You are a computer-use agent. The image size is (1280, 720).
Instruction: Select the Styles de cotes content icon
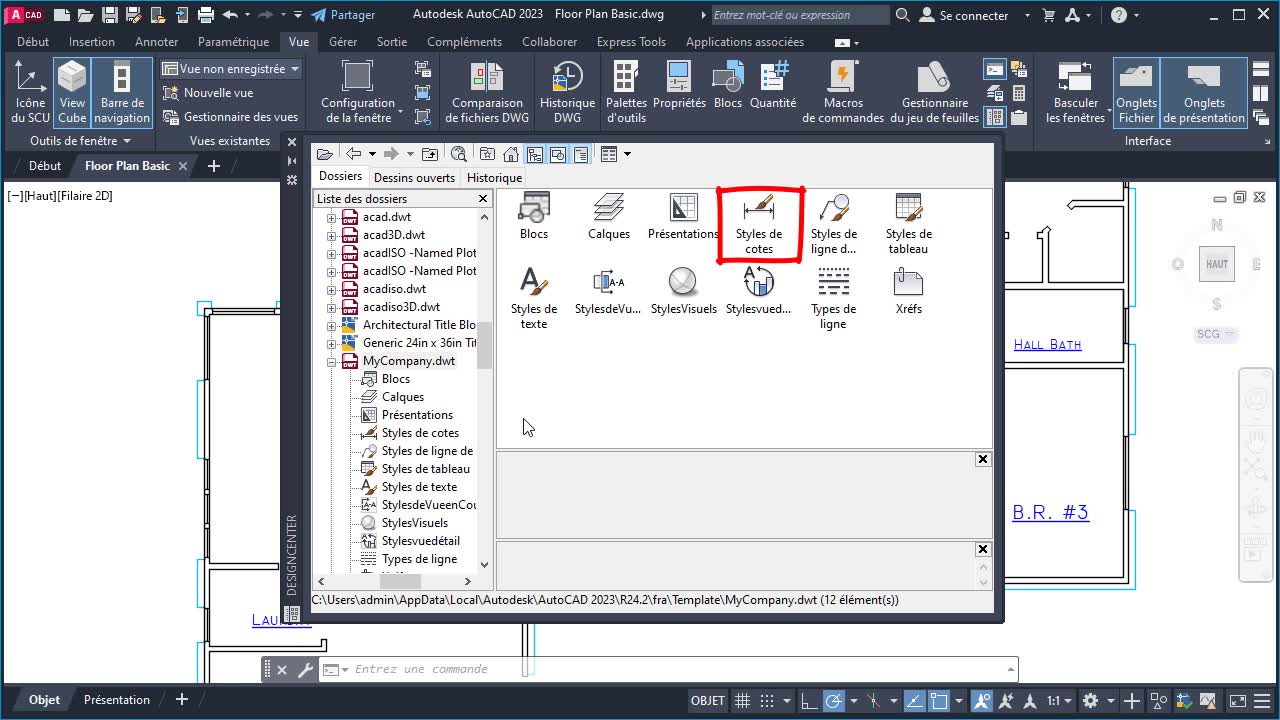759,224
